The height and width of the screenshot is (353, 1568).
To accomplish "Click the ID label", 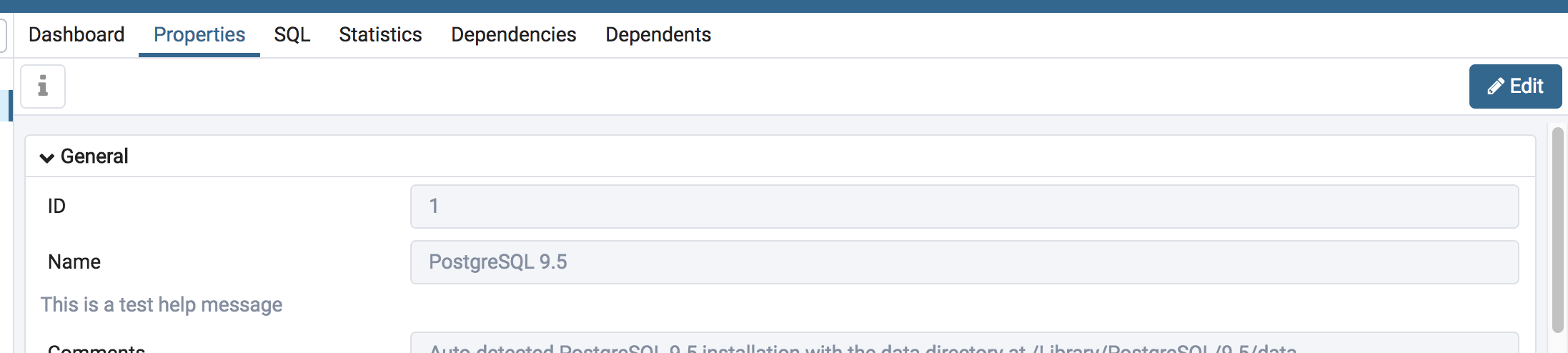I will [x=56, y=207].
